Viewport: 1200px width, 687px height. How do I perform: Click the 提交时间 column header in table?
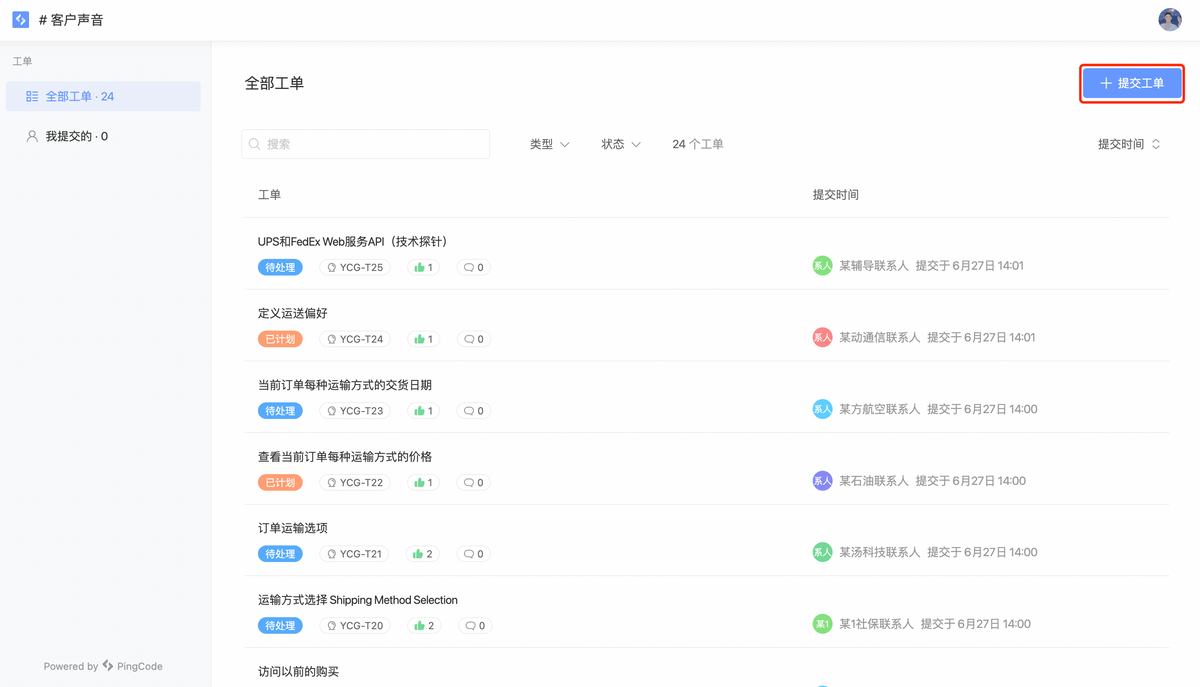836,195
